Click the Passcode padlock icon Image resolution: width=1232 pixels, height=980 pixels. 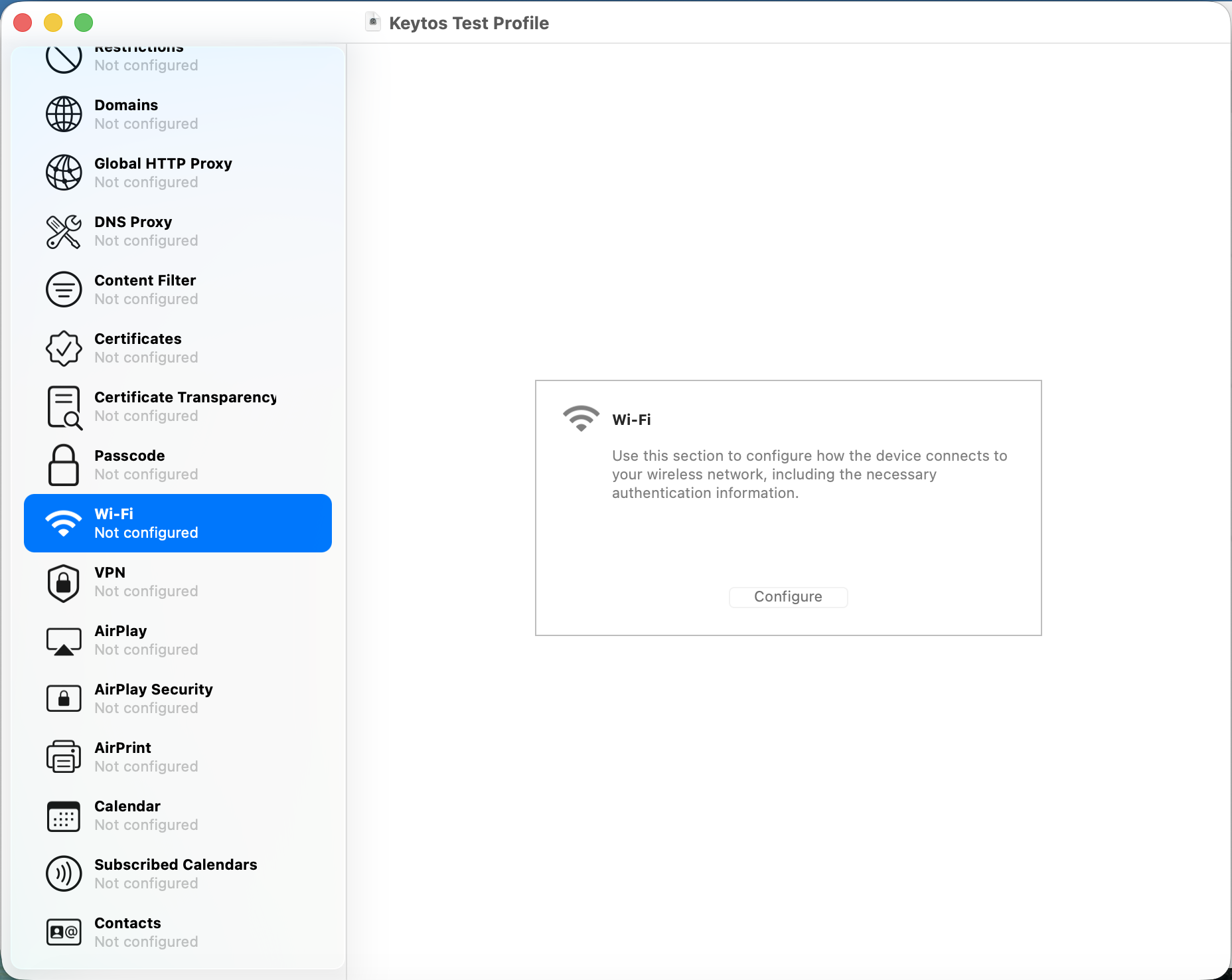coord(64,465)
